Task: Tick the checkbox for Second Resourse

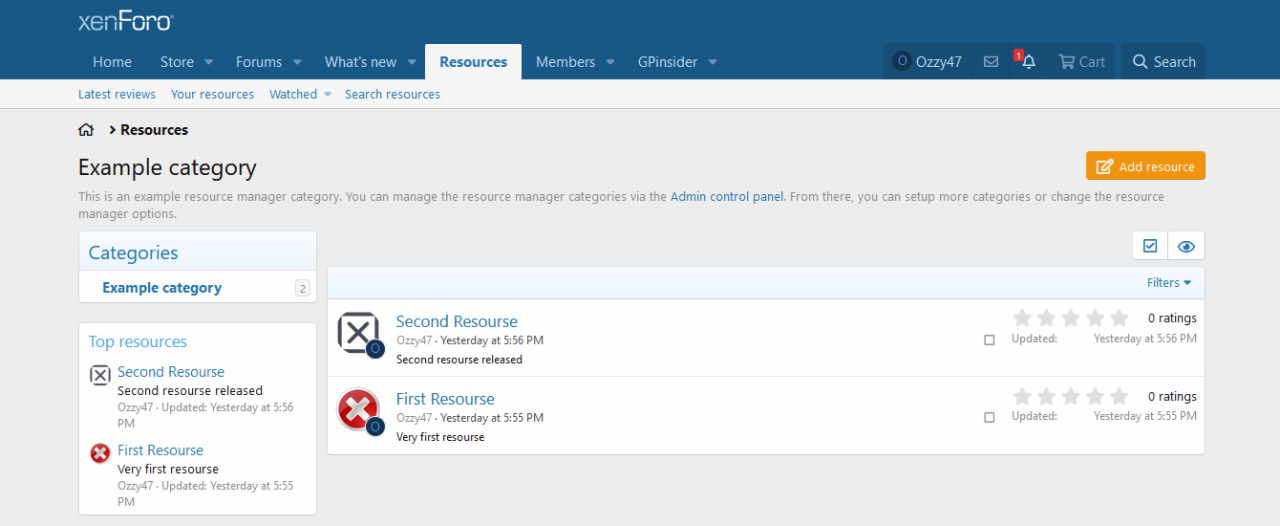Action: (x=989, y=340)
